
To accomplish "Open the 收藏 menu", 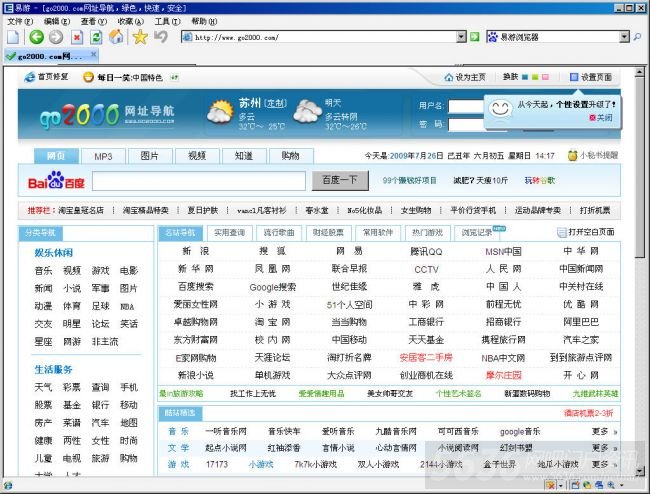I will tap(130, 21).
